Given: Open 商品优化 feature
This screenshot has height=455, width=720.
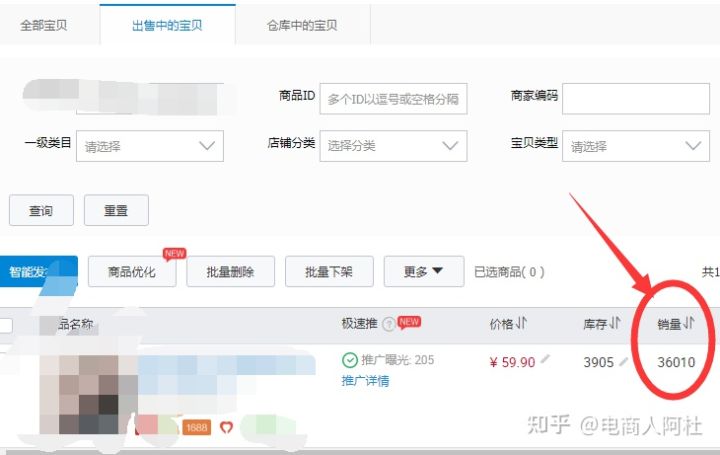Looking at the screenshot, I should tap(132, 272).
